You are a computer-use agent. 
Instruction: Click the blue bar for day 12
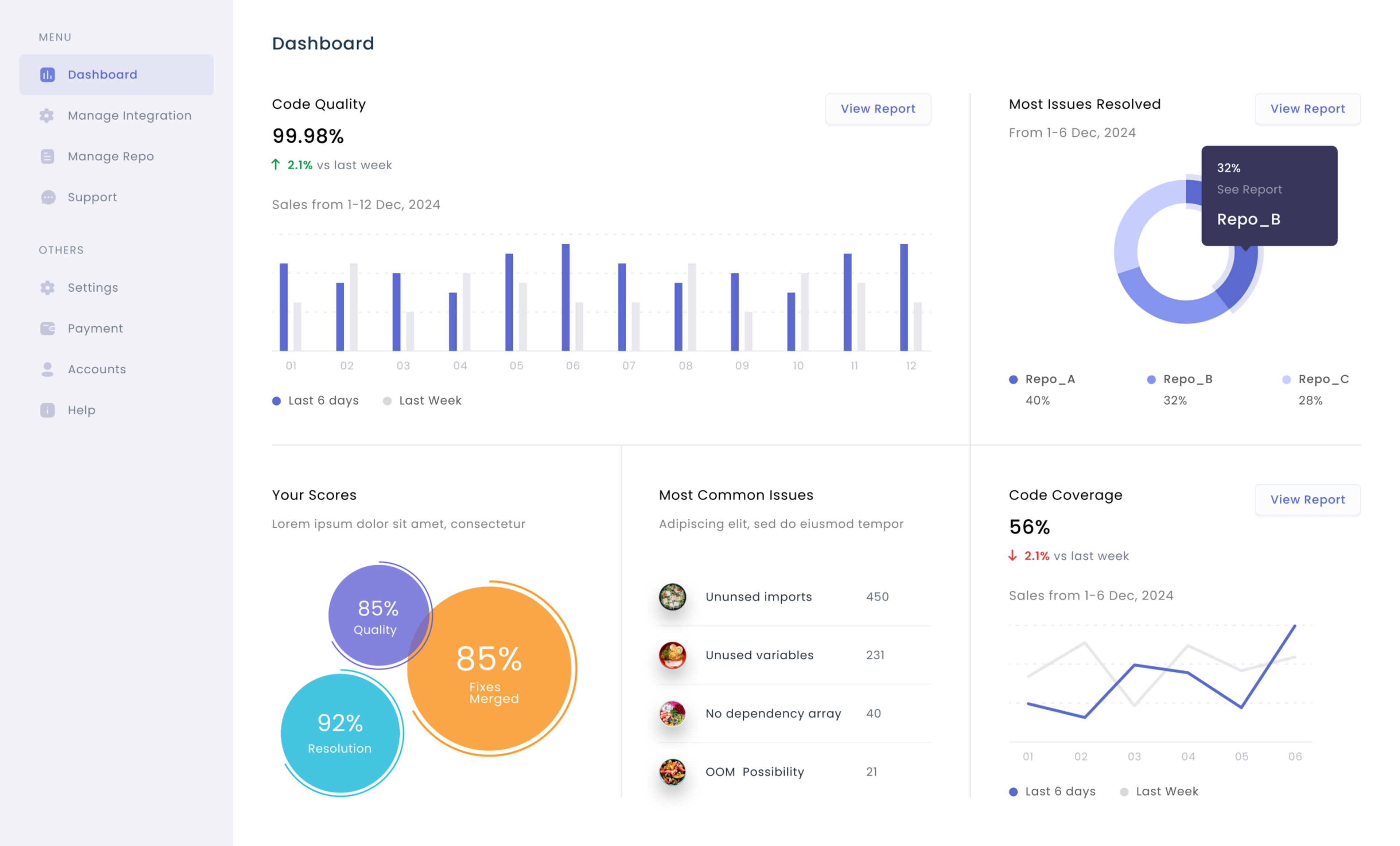(903, 297)
